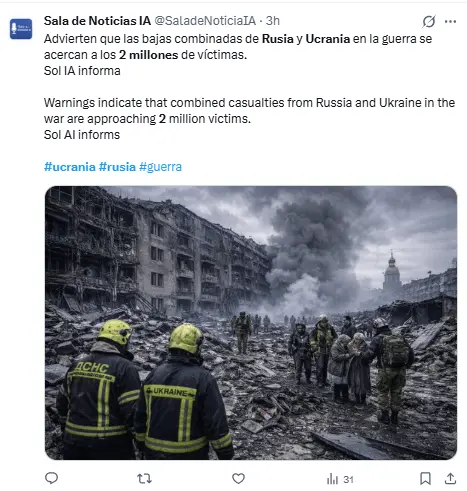Viewport: 467px width, 491px height.
Task: Reply to the tweet with the comment icon
Action: click(x=51, y=478)
